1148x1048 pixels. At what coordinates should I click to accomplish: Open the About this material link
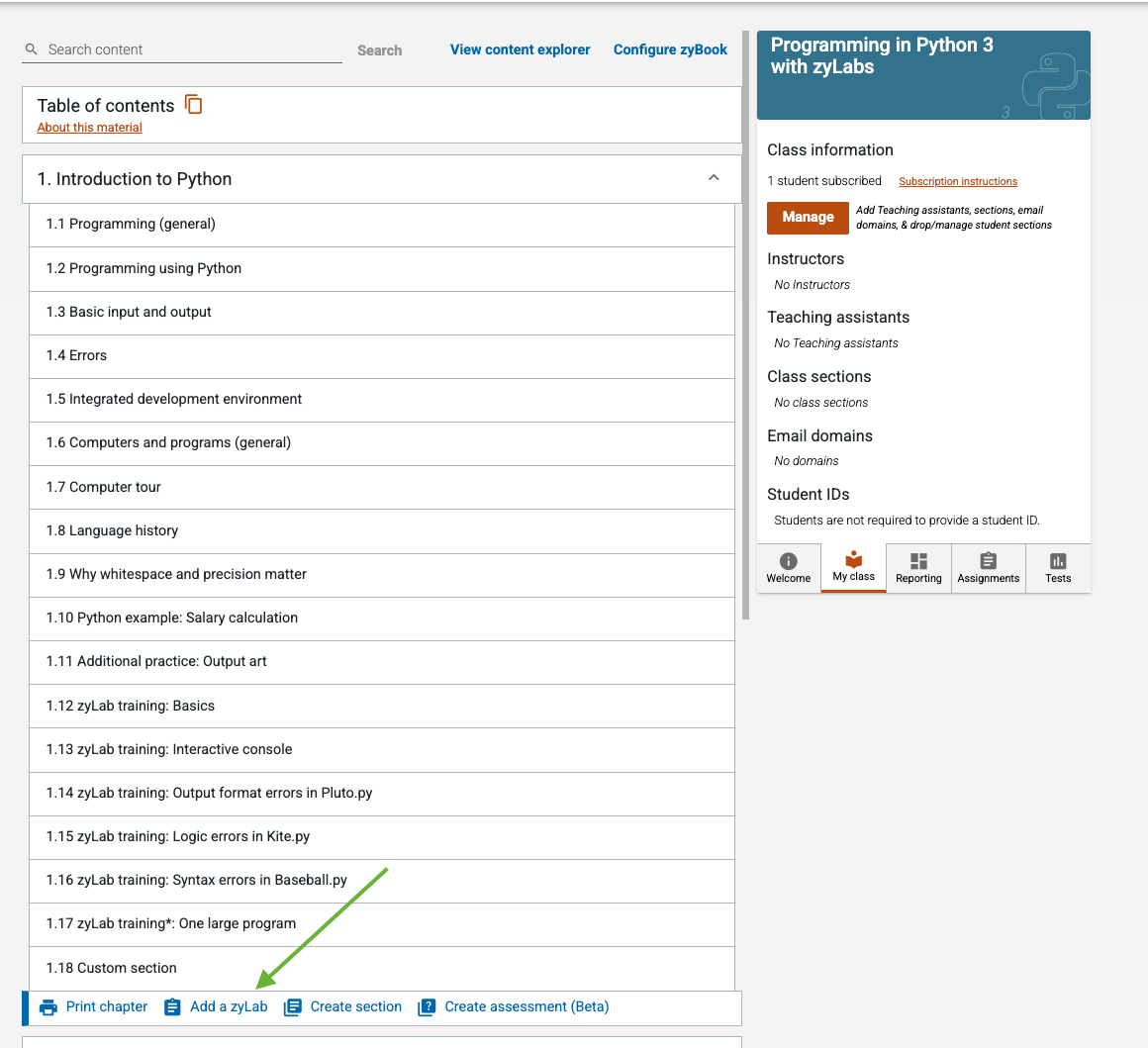click(x=89, y=128)
